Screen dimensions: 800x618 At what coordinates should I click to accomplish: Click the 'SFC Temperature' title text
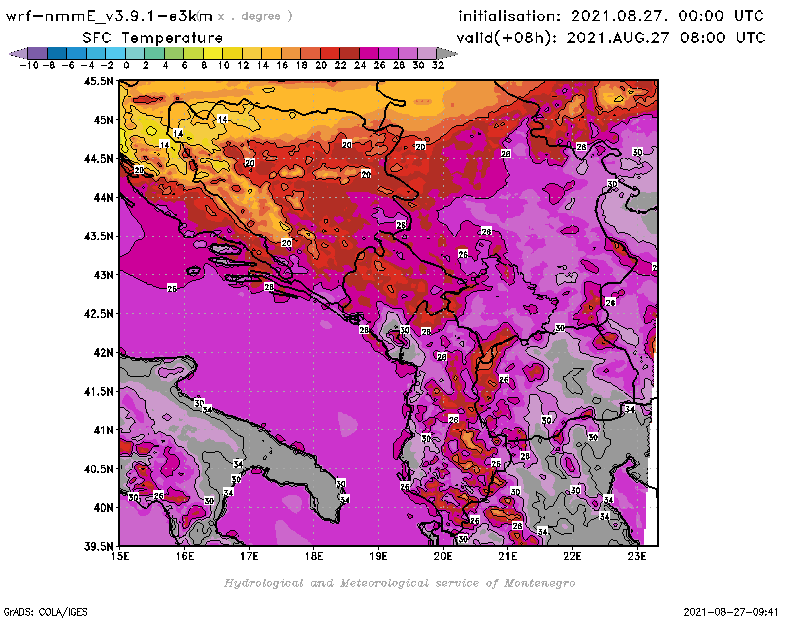point(153,38)
